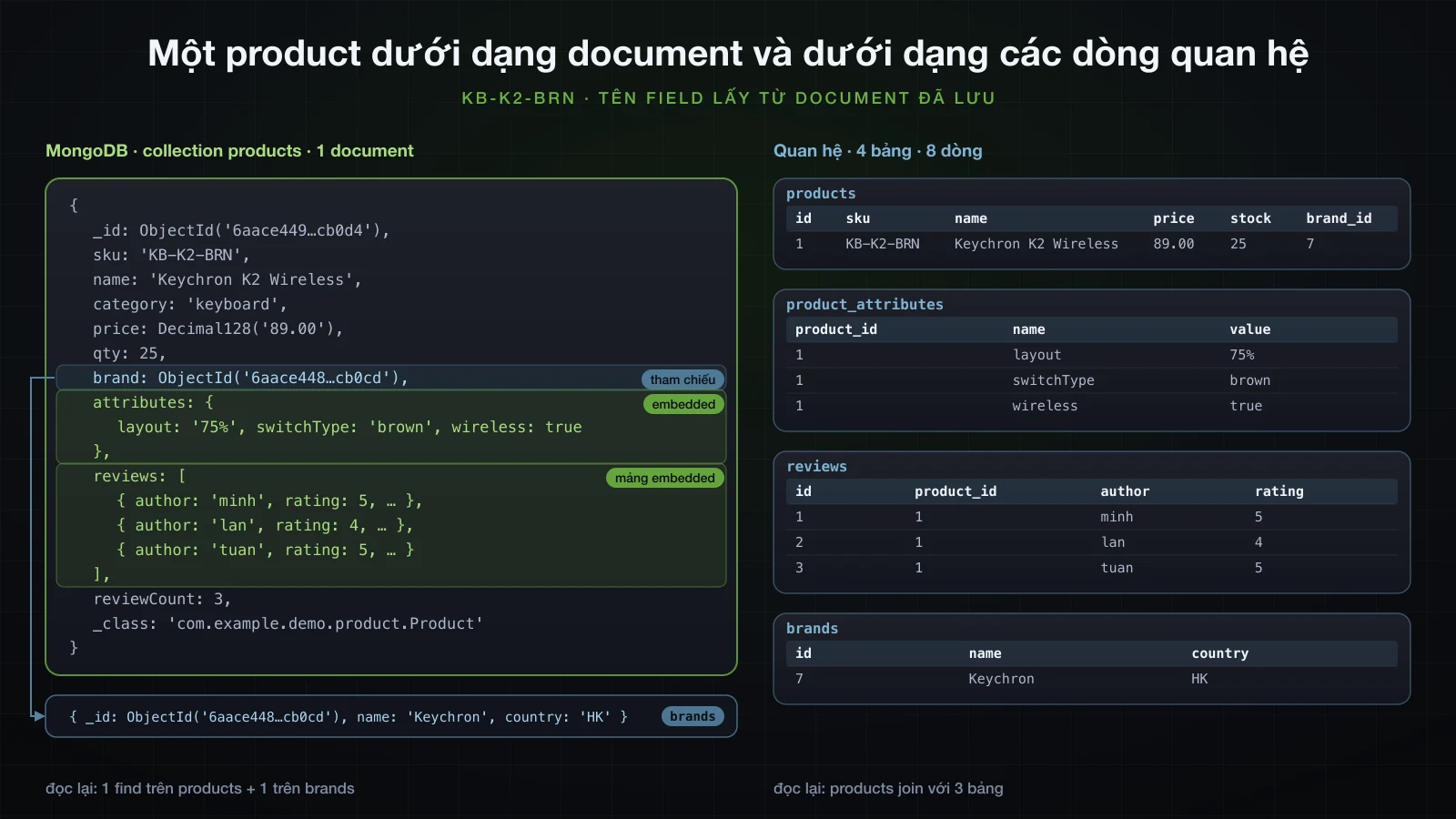Click the 'lan' cell in reviews table

coord(1113,542)
